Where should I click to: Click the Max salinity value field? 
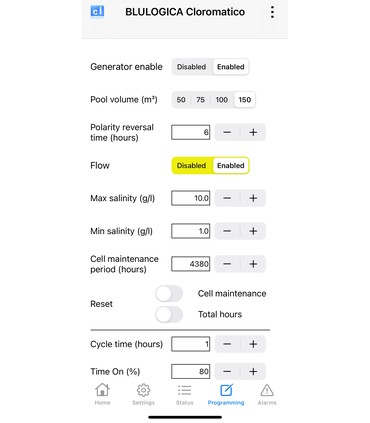191,198
